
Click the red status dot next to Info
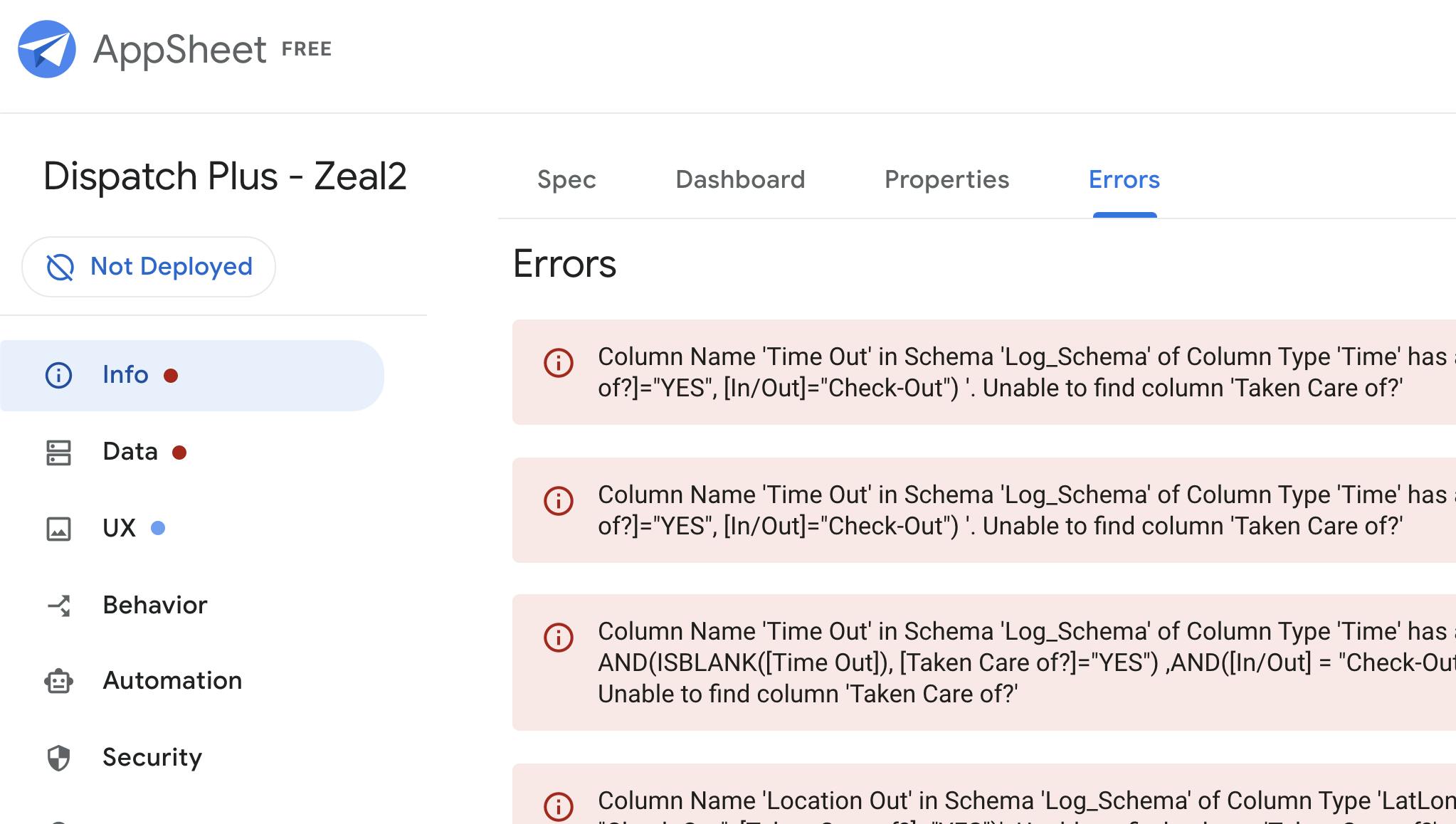[172, 376]
